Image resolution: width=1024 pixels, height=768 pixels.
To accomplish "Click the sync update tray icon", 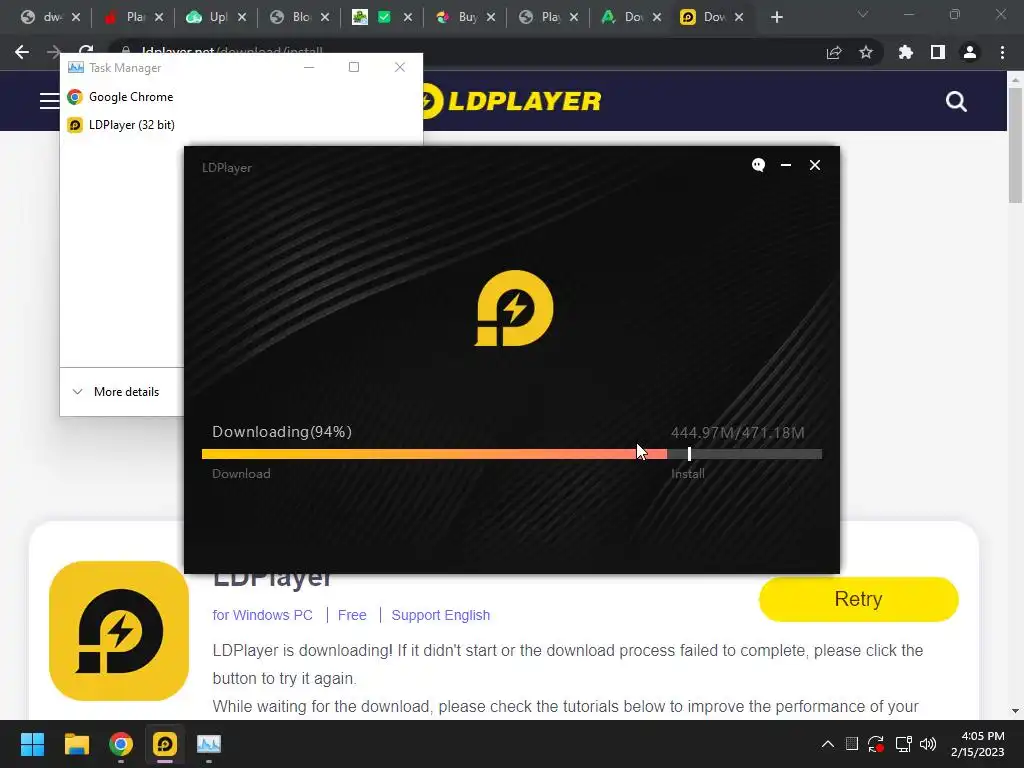I will 876,744.
